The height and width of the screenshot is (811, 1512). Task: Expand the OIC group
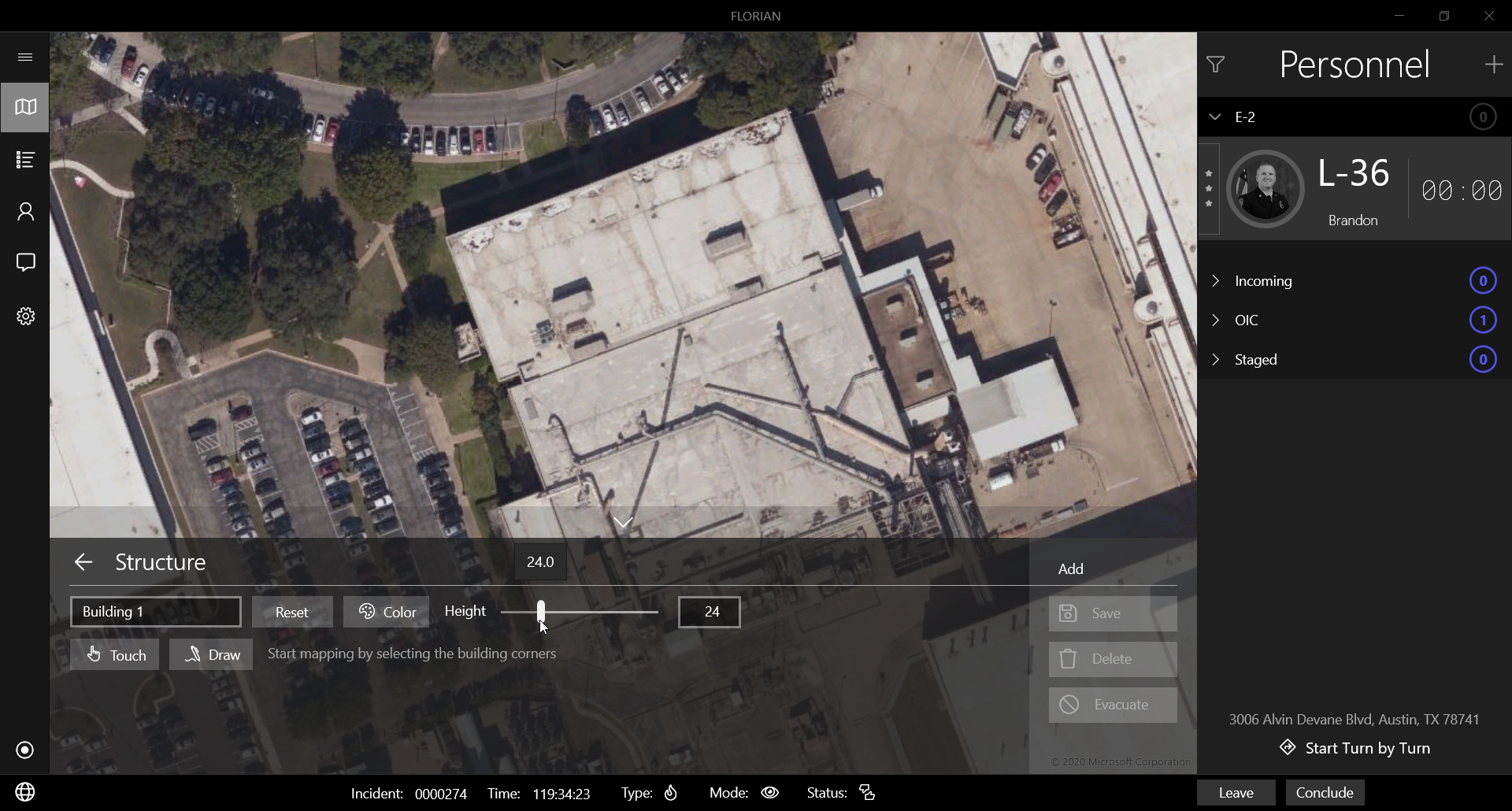tap(1215, 320)
